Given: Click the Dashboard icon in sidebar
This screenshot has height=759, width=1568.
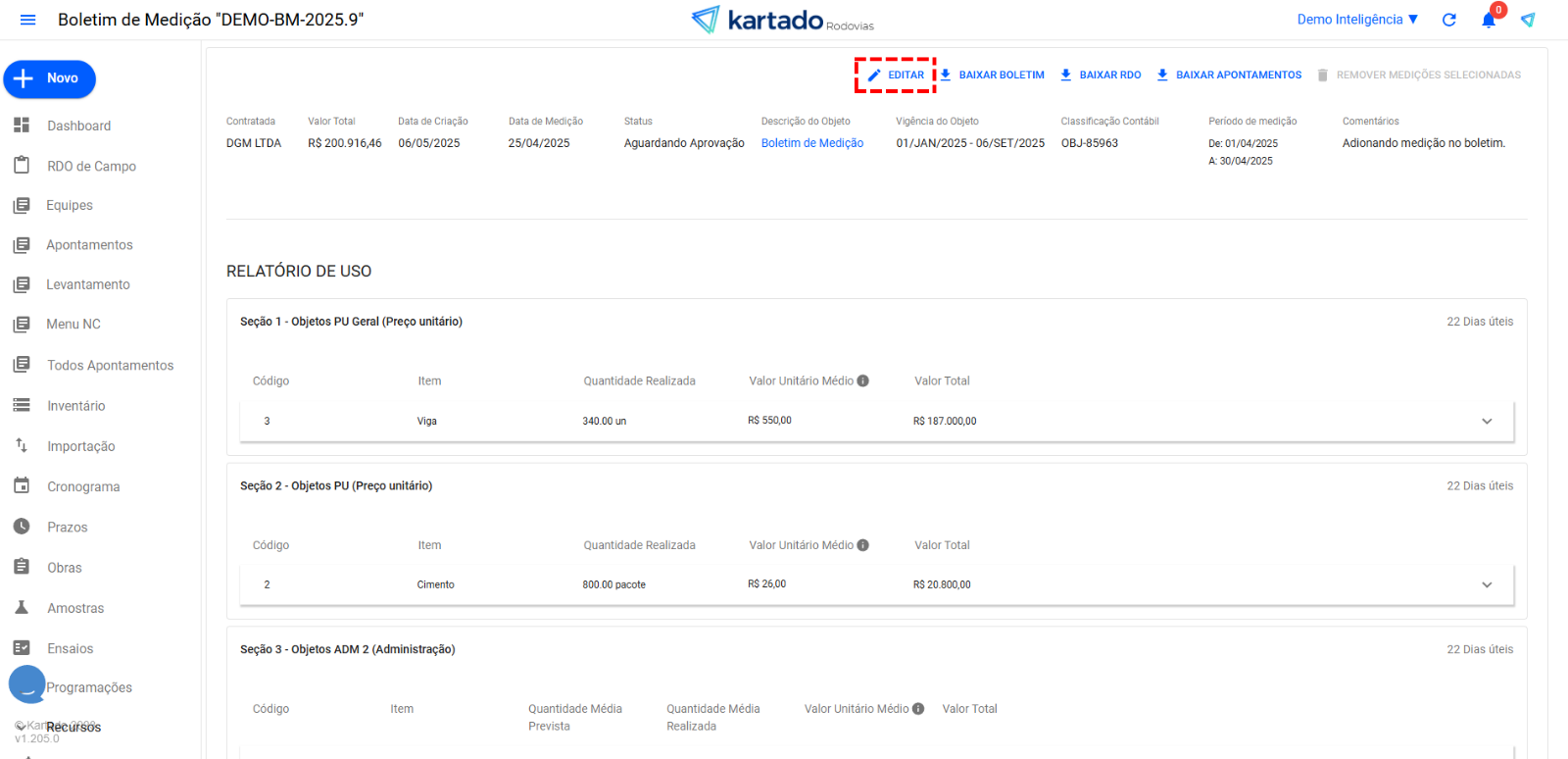Looking at the screenshot, I should [x=22, y=126].
